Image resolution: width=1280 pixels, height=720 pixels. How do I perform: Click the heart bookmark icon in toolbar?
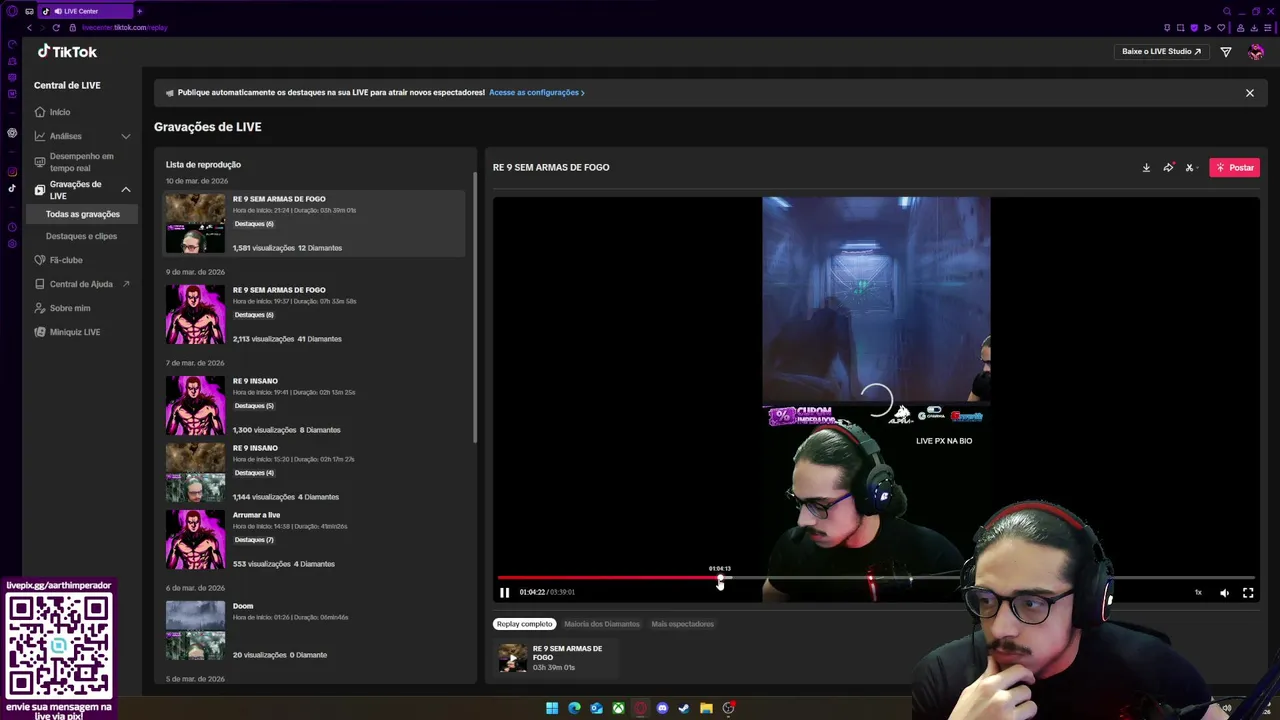pyautogui.click(x=1221, y=27)
